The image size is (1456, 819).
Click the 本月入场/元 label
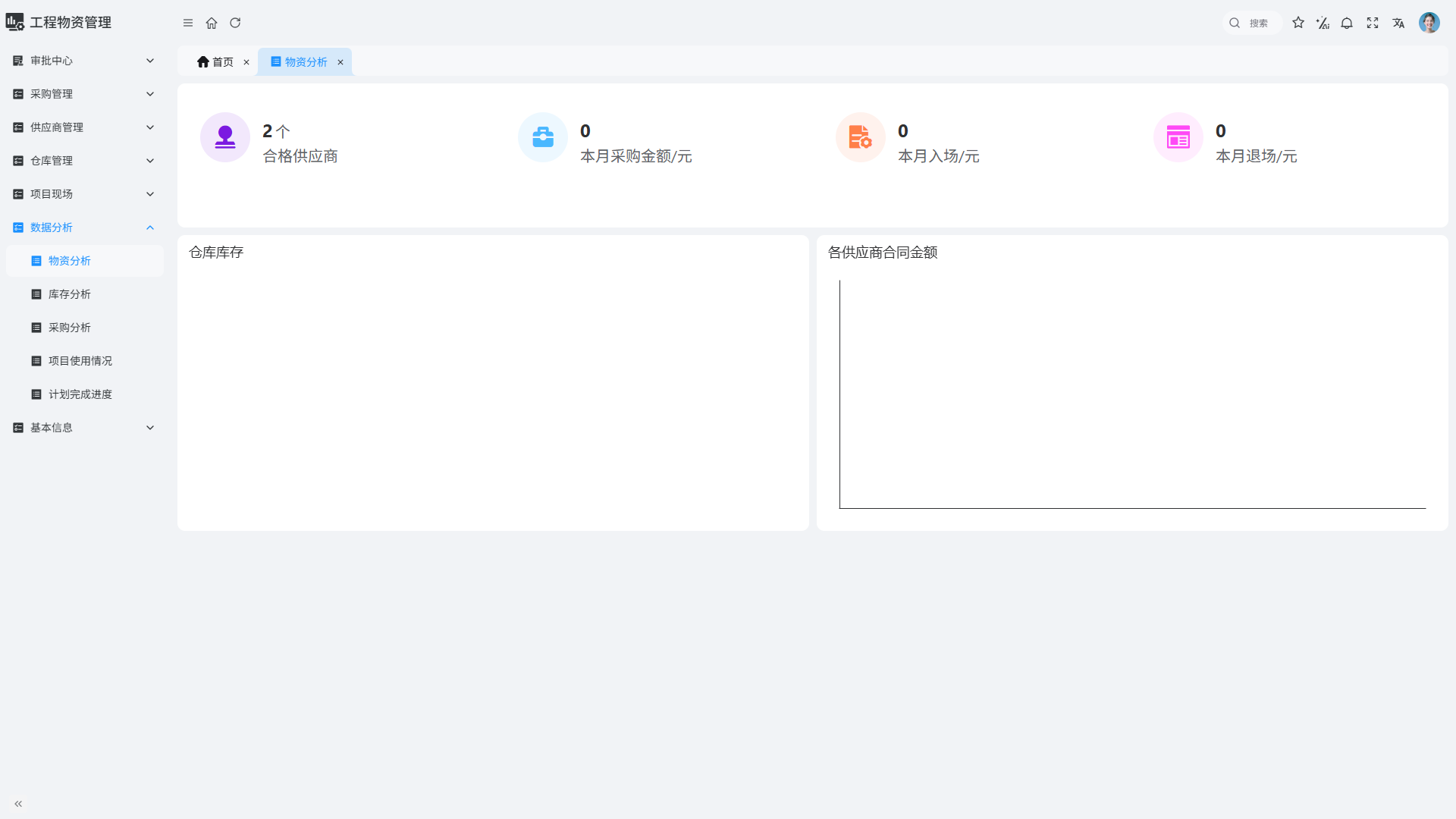[939, 156]
